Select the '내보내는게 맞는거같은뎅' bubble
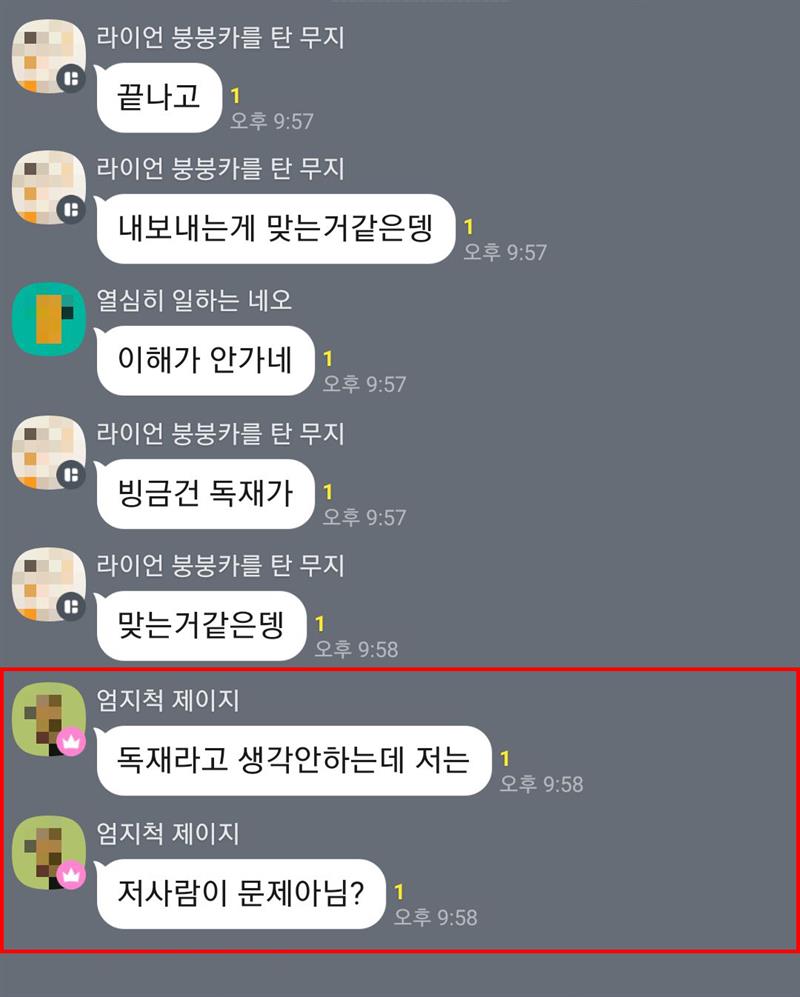The width and height of the screenshot is (800, 997). [x=276, y=229]
